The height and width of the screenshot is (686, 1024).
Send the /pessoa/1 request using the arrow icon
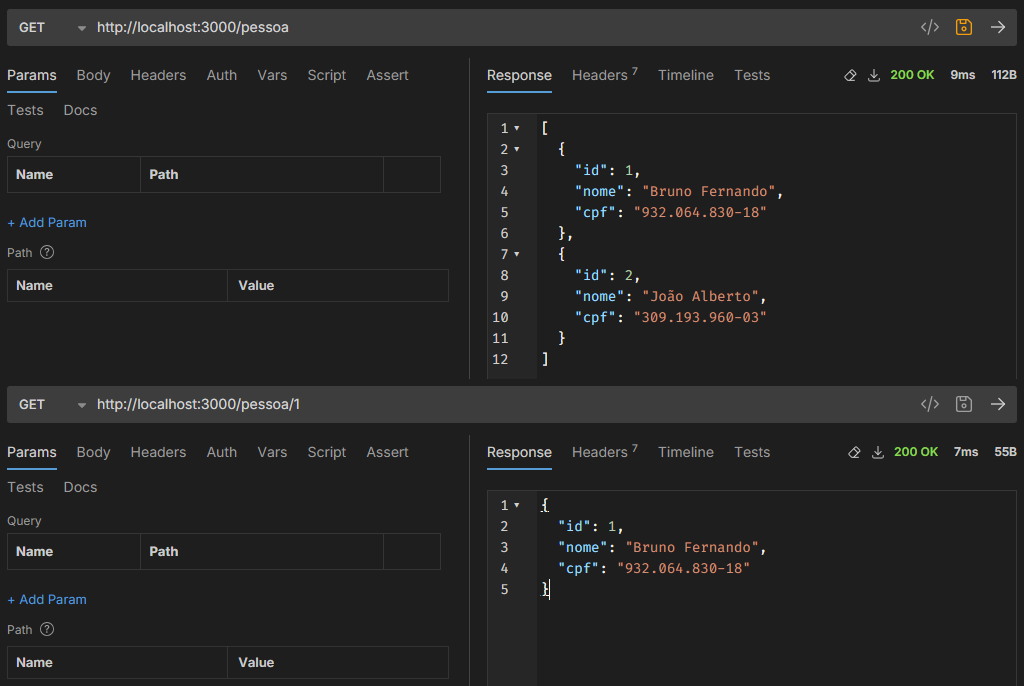coord(997,404)
